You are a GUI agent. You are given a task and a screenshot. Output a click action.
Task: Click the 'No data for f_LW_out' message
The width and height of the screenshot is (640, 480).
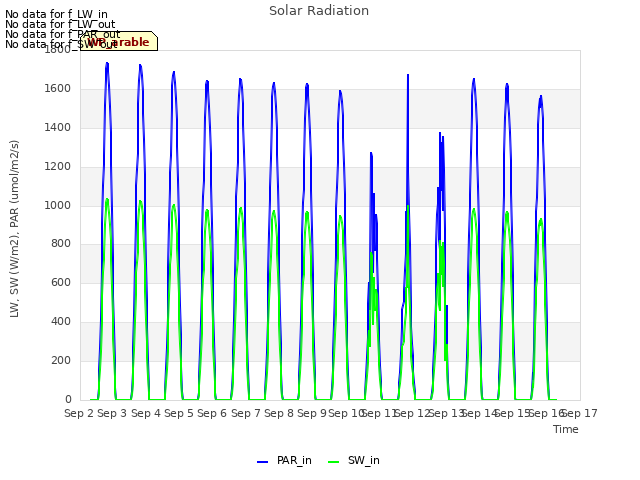pos(60,24)
